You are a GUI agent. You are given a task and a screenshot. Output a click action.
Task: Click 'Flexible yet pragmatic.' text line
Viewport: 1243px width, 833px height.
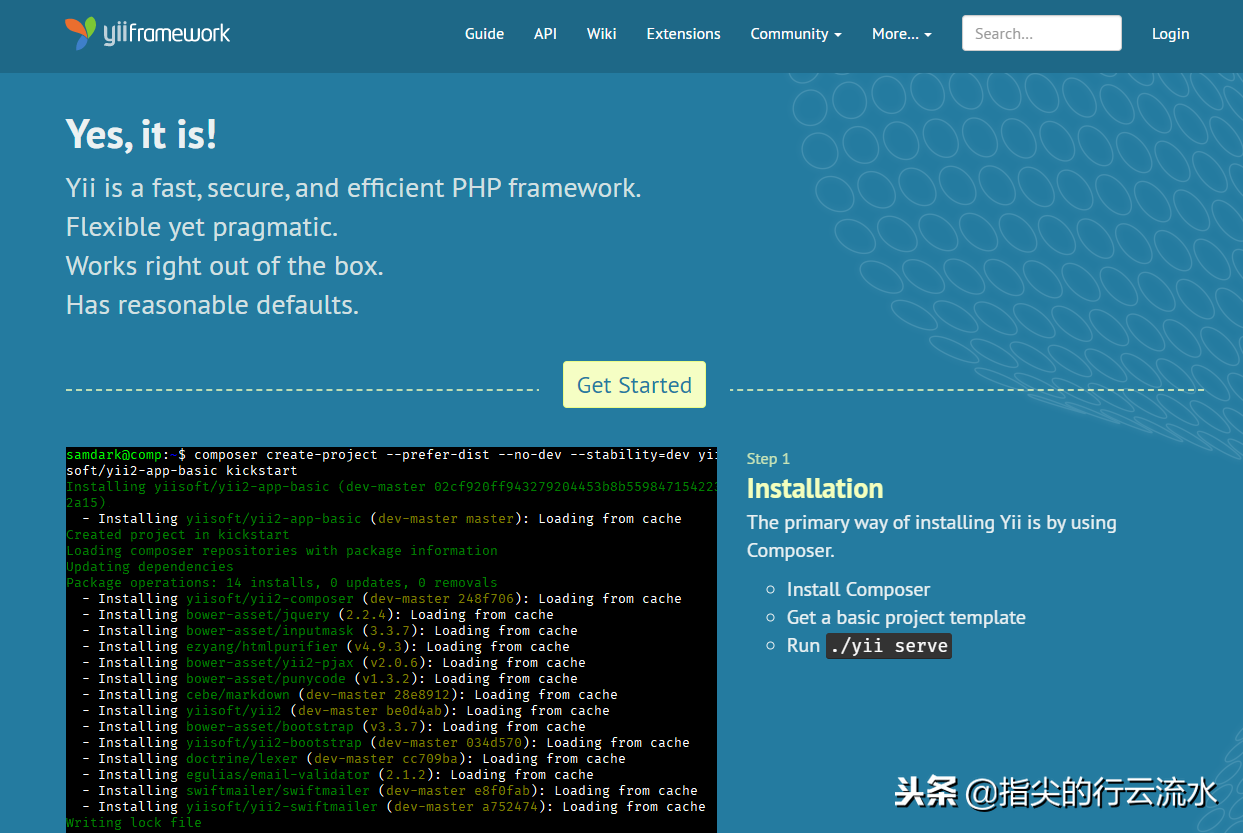[202, 227]
